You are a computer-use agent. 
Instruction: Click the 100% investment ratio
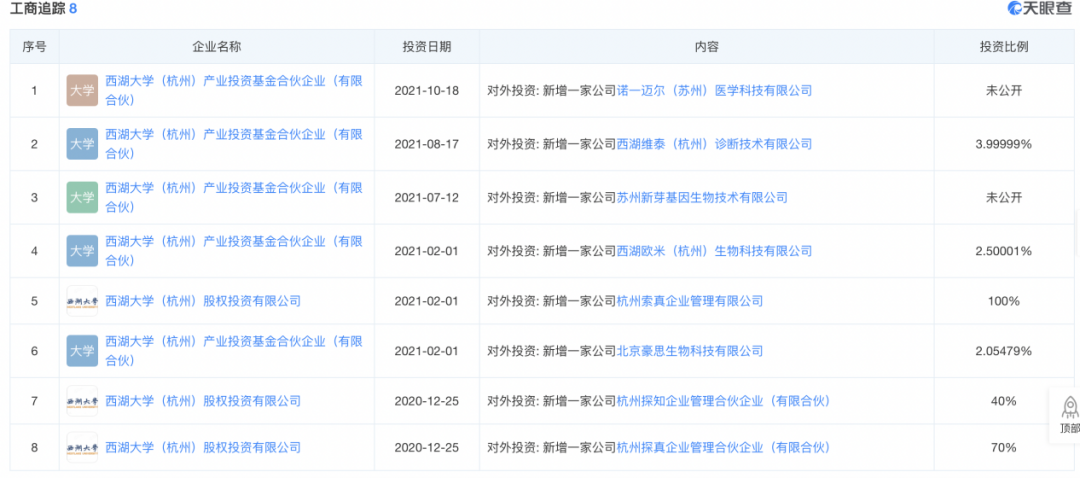click(1004, 301)
